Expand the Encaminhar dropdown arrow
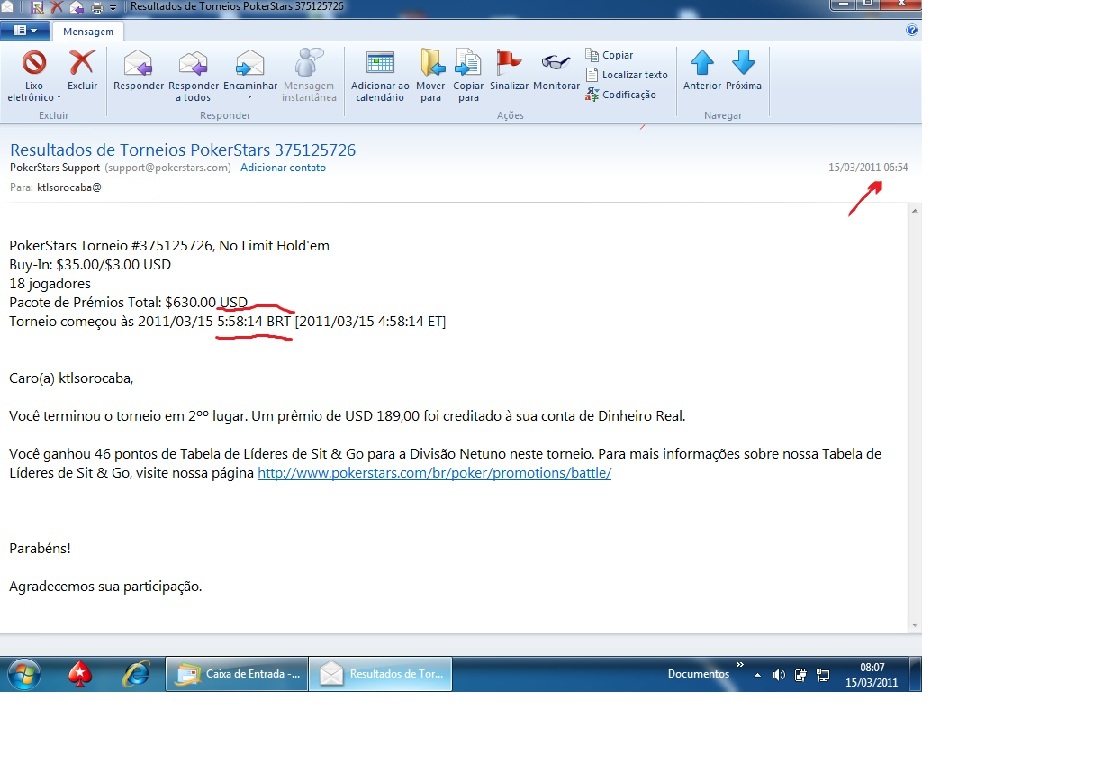The image size is (1095, 768). click(250, 98)
